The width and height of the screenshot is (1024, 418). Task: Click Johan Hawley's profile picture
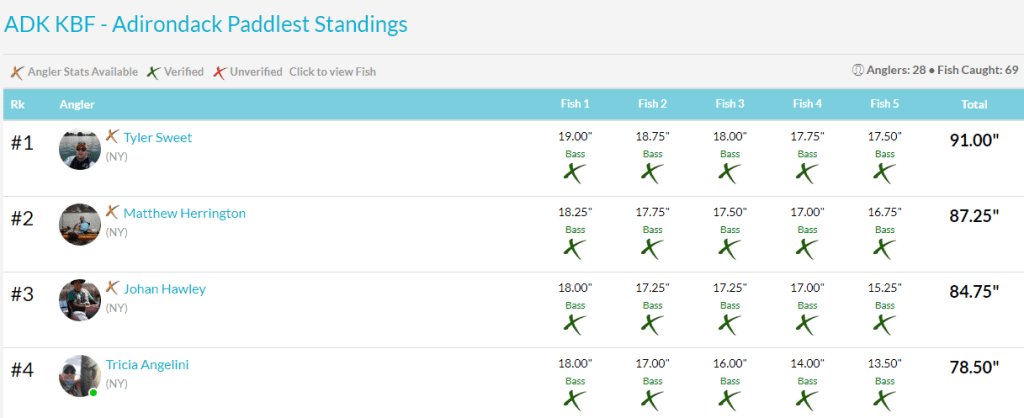80,300
